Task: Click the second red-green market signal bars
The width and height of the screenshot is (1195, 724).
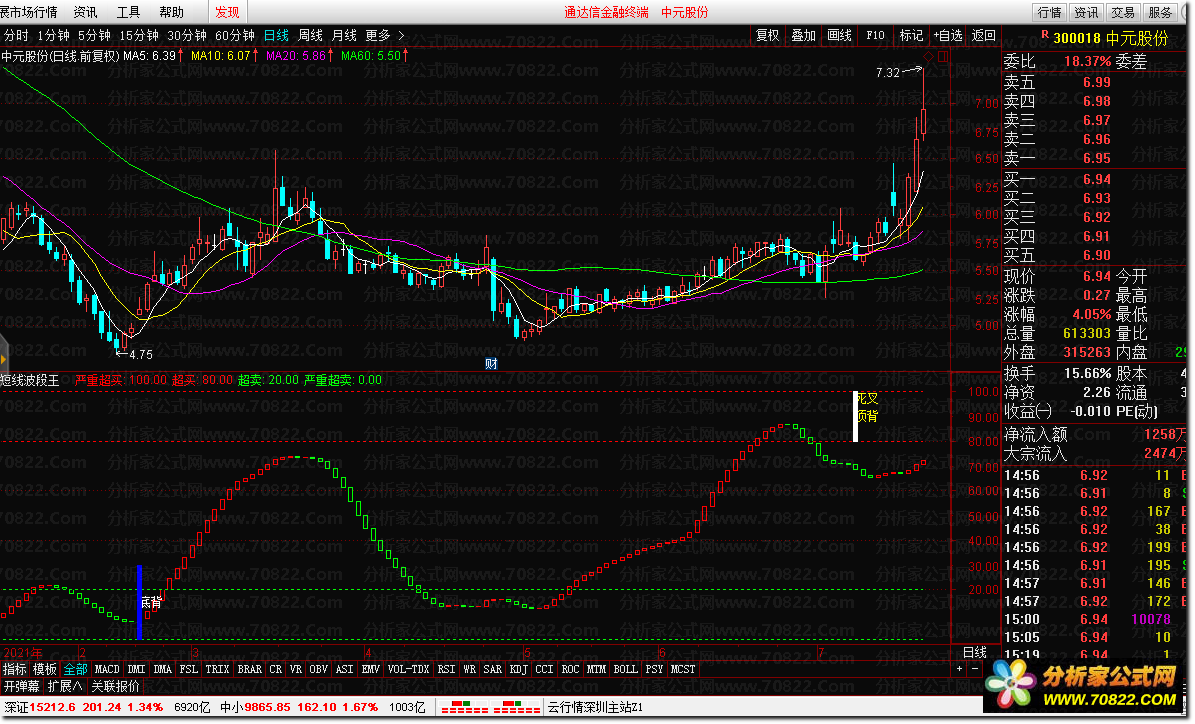Action: pyautogui.click(x=517, y=706)
